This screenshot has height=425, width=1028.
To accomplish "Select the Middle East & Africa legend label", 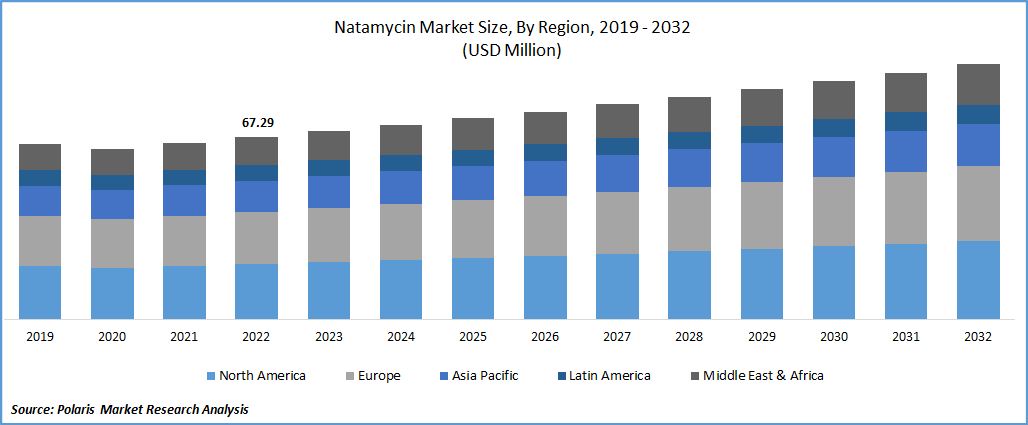I will coord(763,376).
